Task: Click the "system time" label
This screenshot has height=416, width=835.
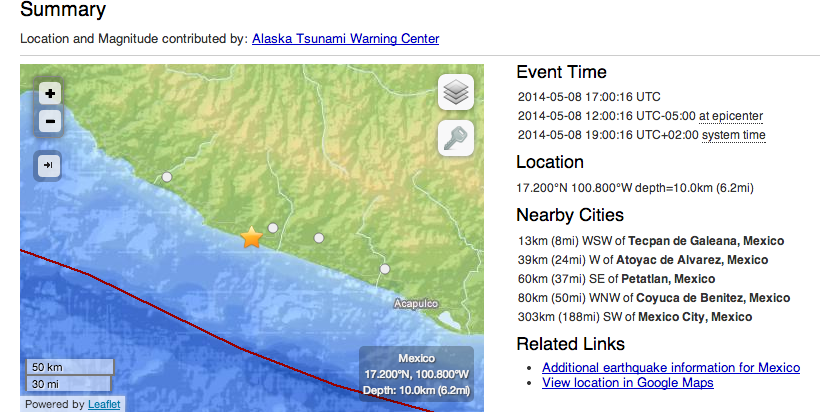Action: pos(733,135)
